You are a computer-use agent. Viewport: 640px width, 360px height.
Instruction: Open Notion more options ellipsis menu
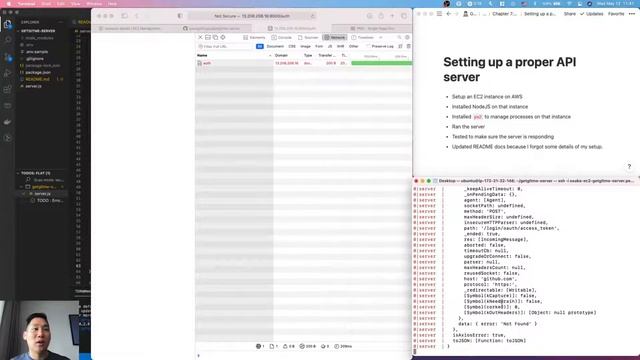[x=632, y=14]
